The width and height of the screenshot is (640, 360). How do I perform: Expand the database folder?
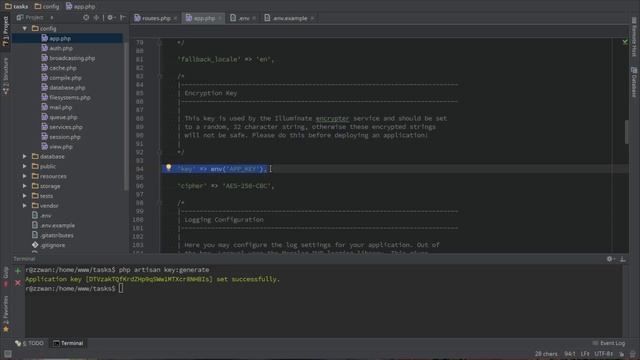tap(24, 156)
